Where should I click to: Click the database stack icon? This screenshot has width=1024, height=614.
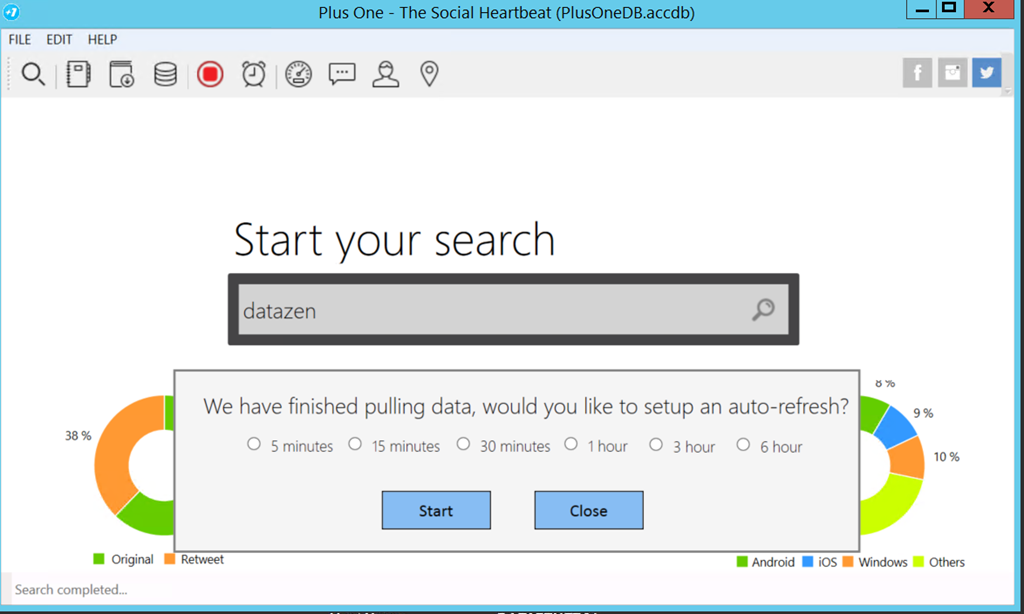165,75
